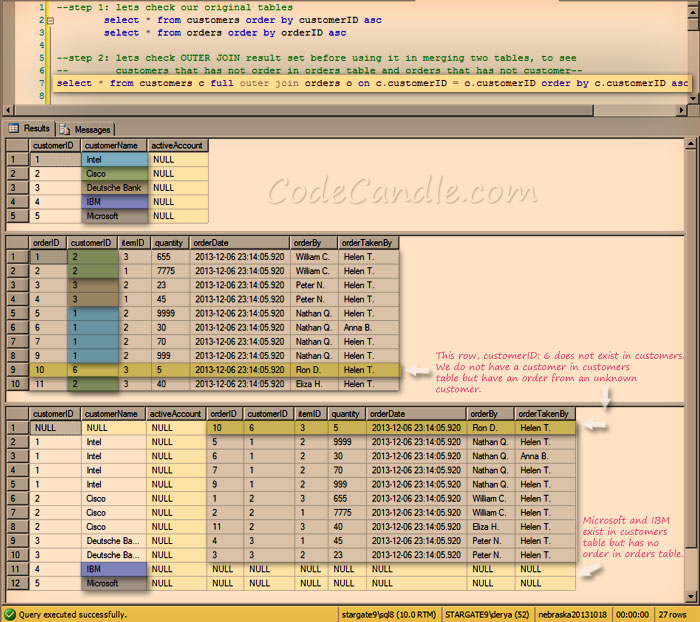Click quantity 7775 in the orders grid
The height and width of the screenshot is (622, 700).
[170, 271]
